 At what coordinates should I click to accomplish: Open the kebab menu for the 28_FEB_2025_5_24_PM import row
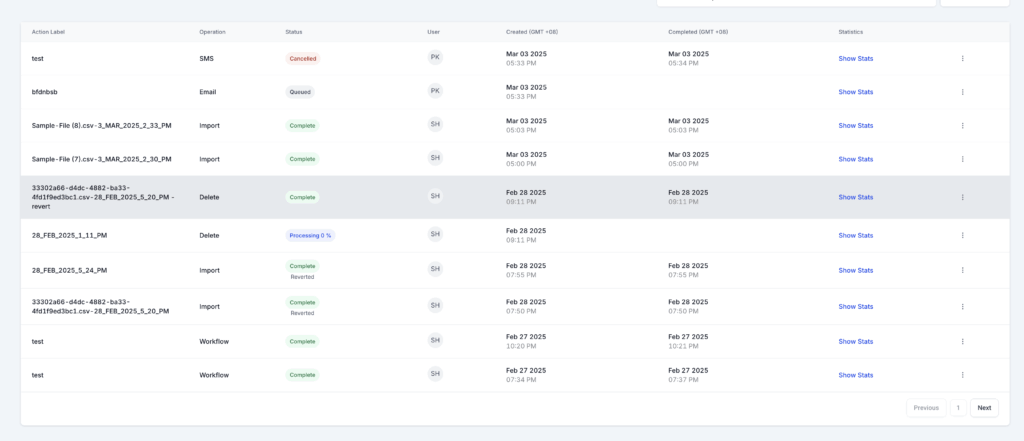pyautogui.click(x=962, y=270)
